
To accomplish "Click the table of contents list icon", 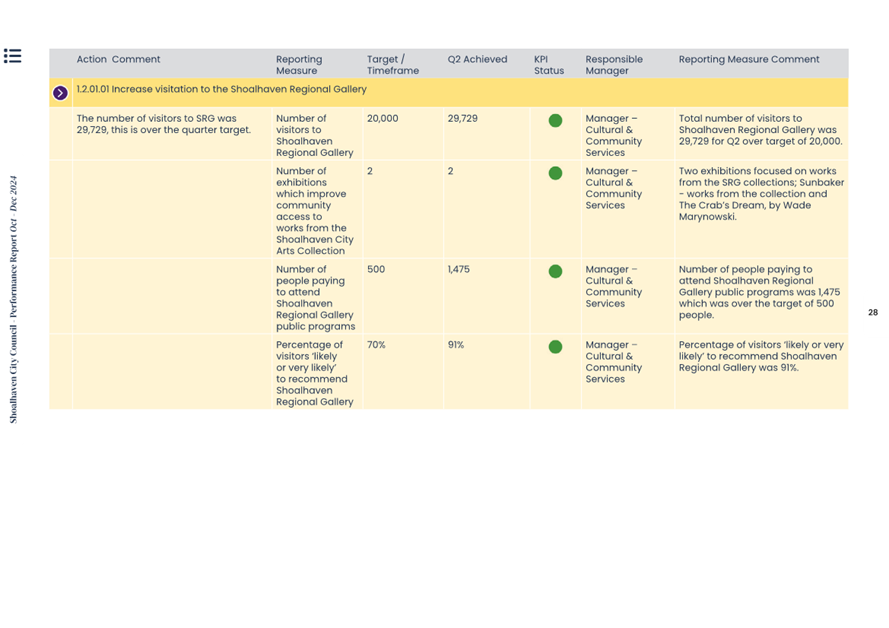I will coord(12,56).
